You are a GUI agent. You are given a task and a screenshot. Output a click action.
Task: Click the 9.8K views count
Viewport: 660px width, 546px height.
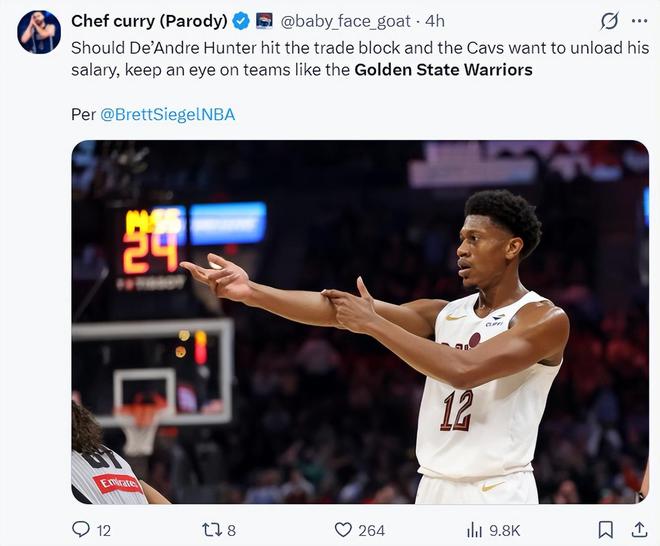pos(504,530)
